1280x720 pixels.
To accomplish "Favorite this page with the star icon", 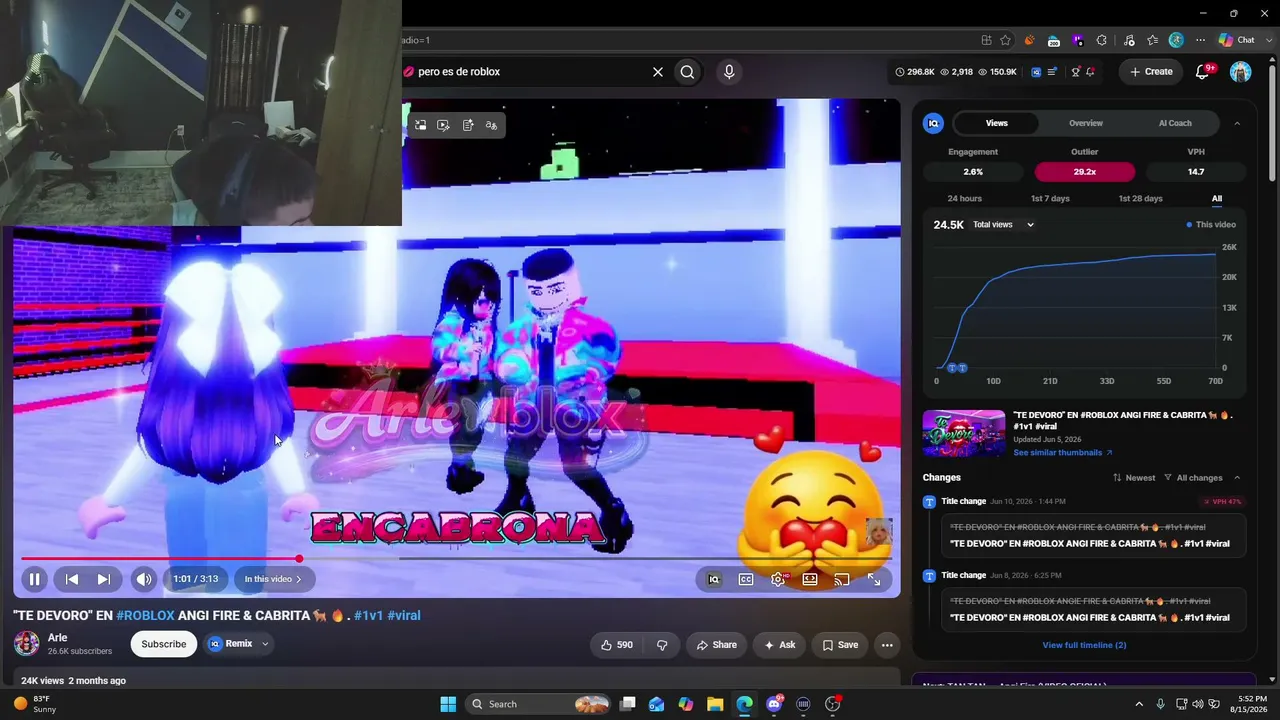I will coord(1006,40).
